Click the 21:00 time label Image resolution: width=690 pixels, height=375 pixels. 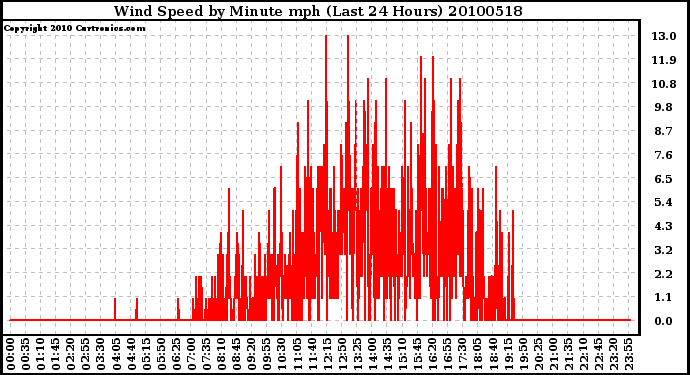[x=553, y=355]
